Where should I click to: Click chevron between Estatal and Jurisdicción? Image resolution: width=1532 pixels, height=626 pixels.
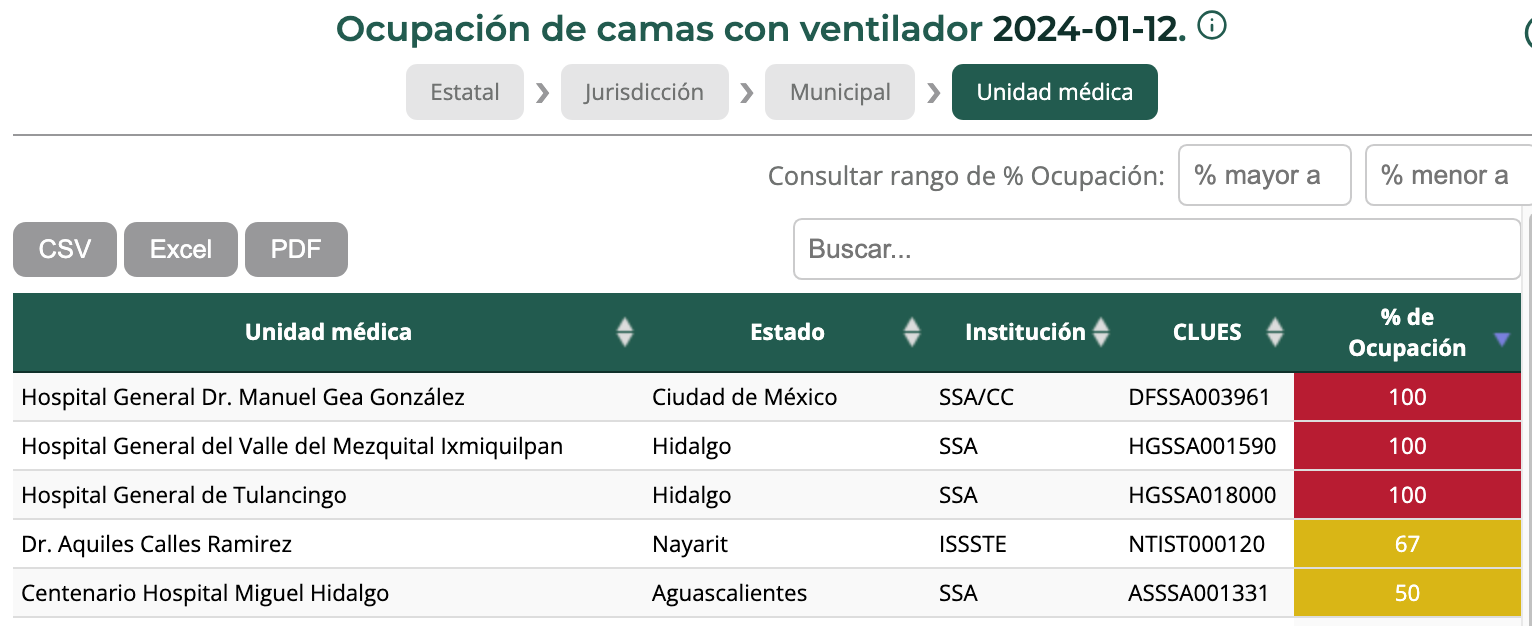click(542, 93)
